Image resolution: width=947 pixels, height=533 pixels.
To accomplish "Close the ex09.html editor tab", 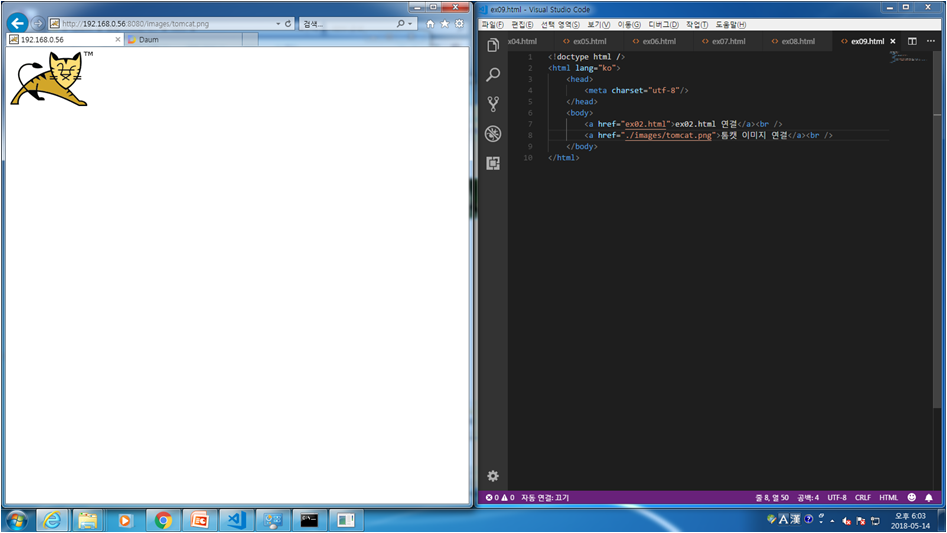I will click(x=893, y=41).
